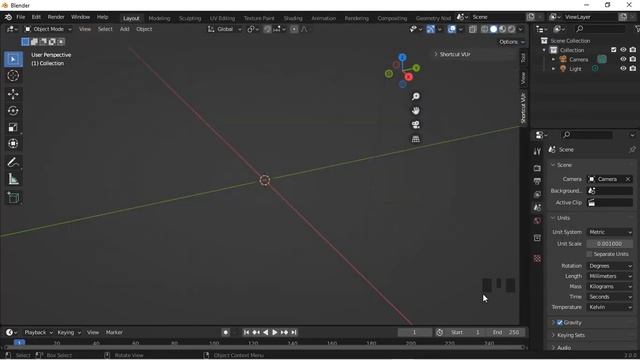
Task: Select the Scale tool
Action: [13, 127]
